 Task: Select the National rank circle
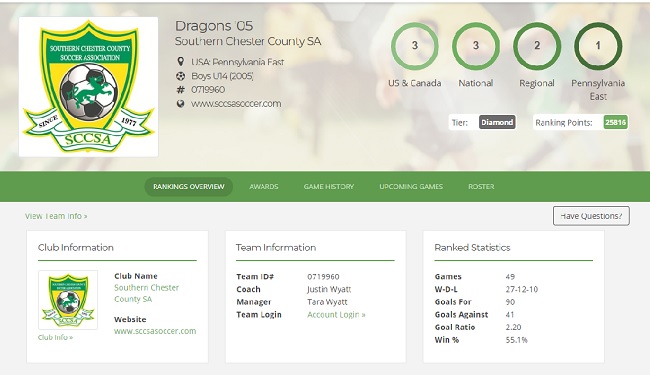click(476, 46)
